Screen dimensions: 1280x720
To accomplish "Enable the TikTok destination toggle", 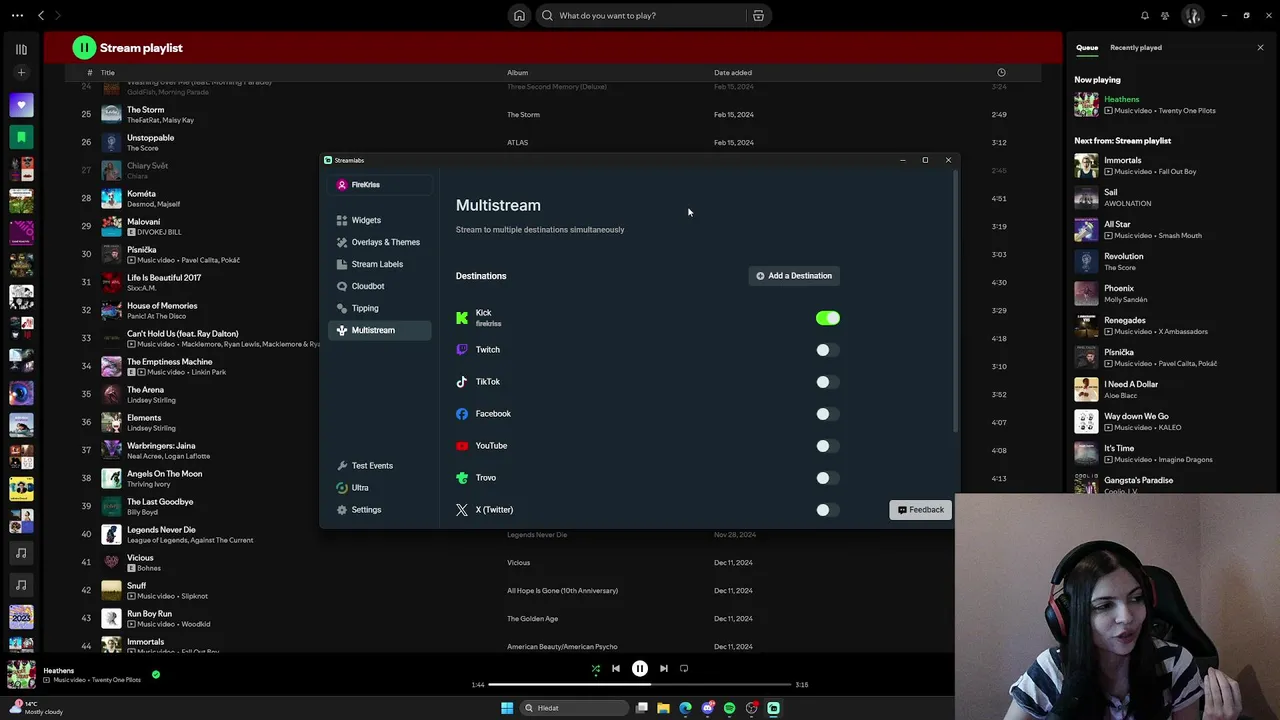I will 827,382.
